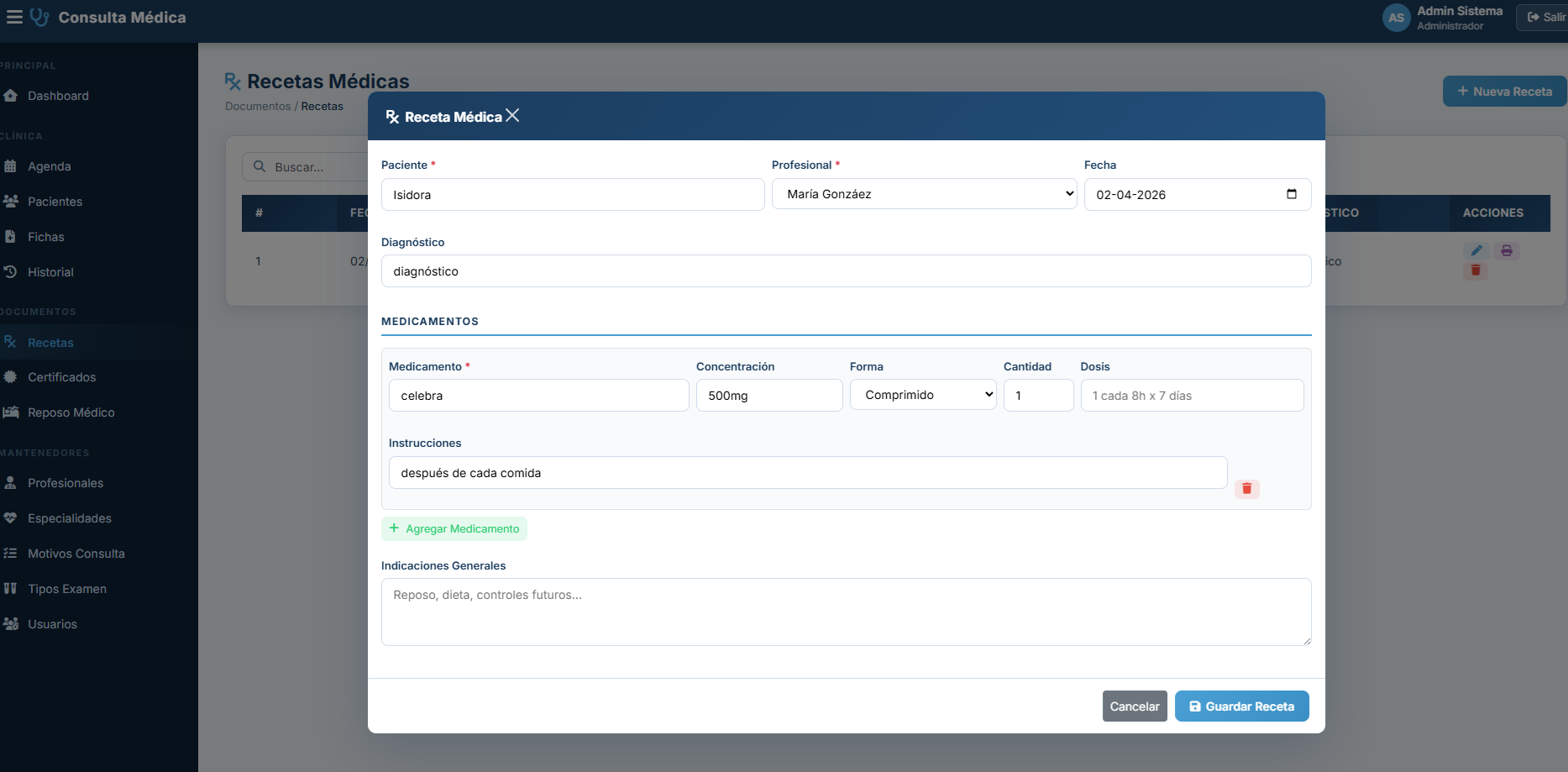Click Guardar Receta button
Image resolution: width=1568 pixels, height=772 pixels.
pyautogui.click(x=1241, y=706)
